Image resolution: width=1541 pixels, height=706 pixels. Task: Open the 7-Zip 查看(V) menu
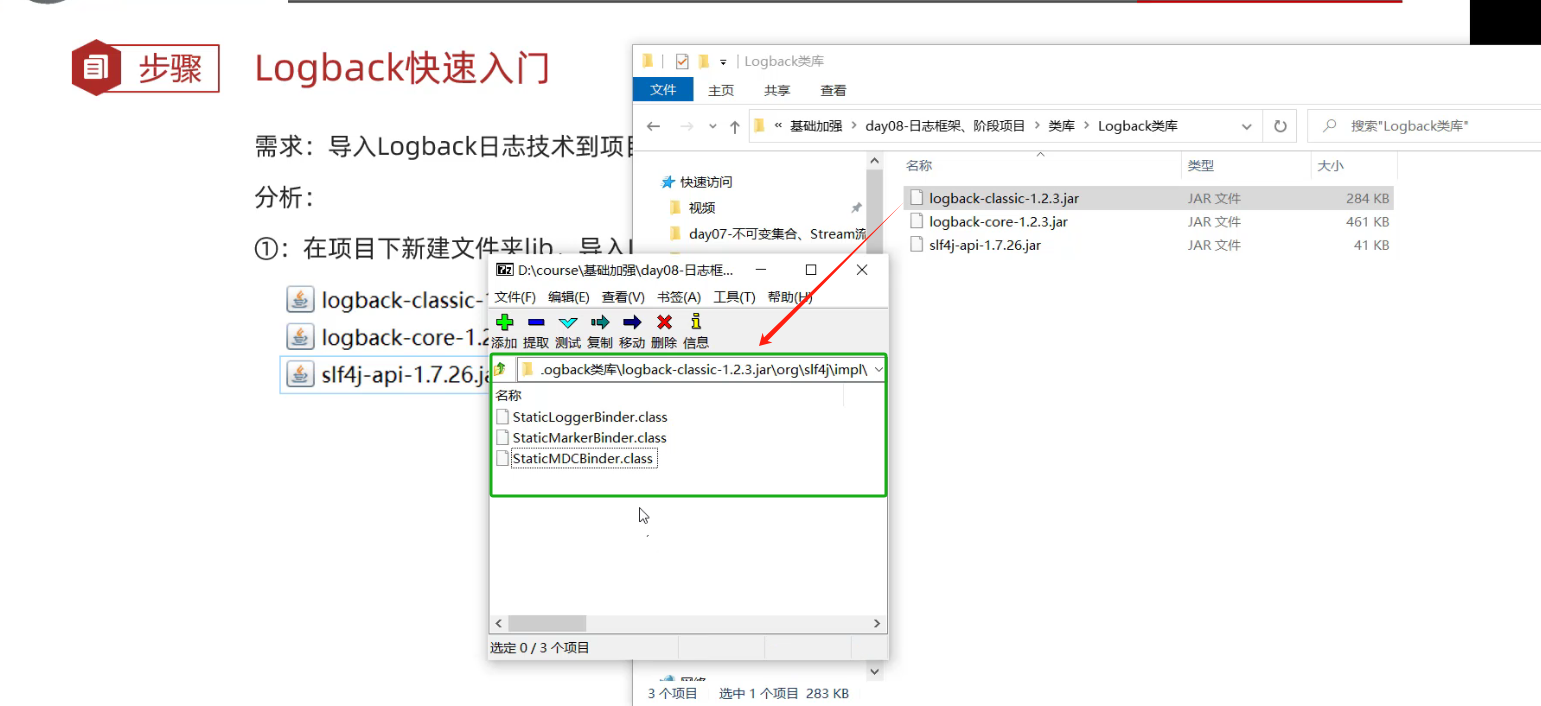coord(623,297)
